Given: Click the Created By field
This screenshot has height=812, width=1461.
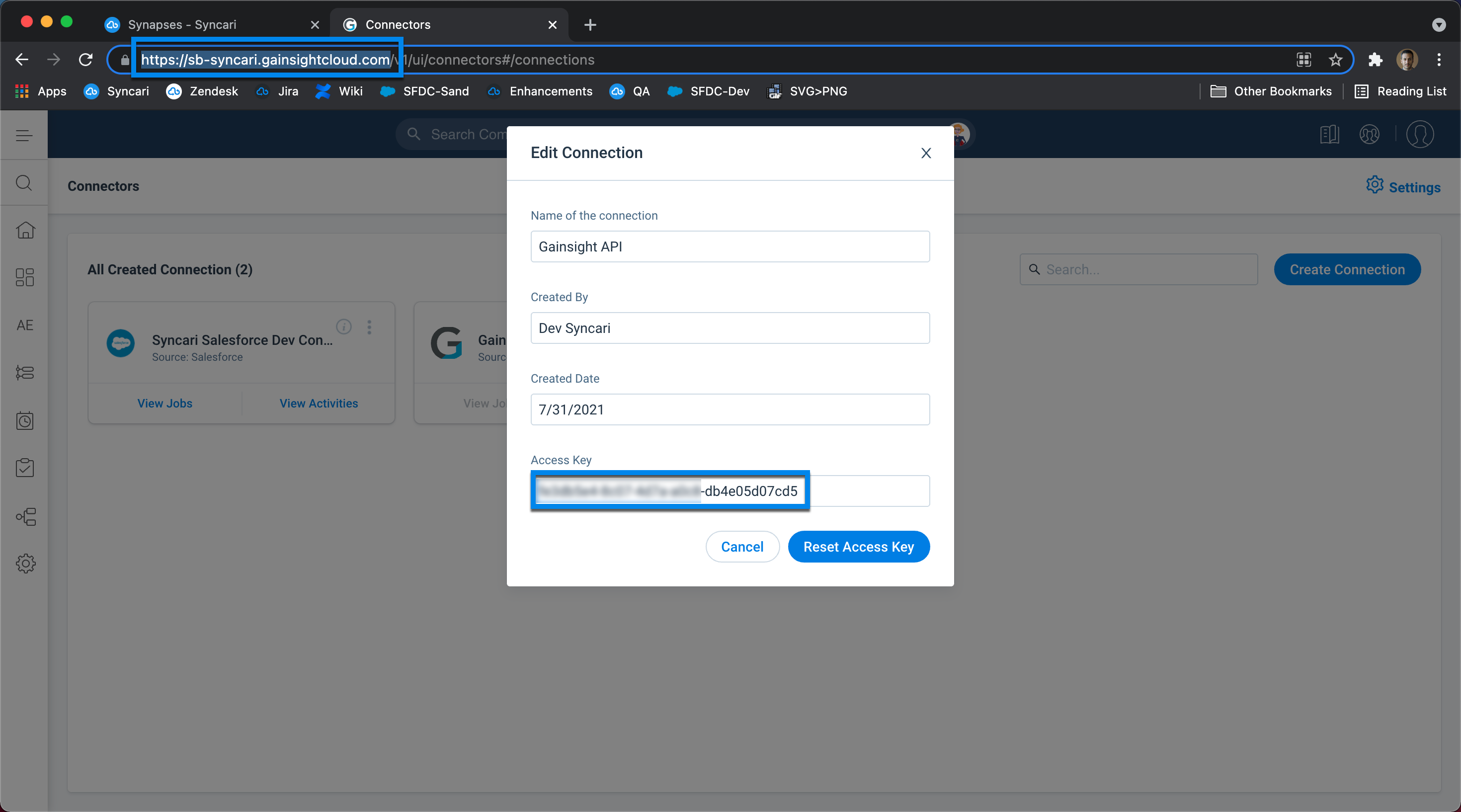Looking at the screenshot, I should pos(730,328).
